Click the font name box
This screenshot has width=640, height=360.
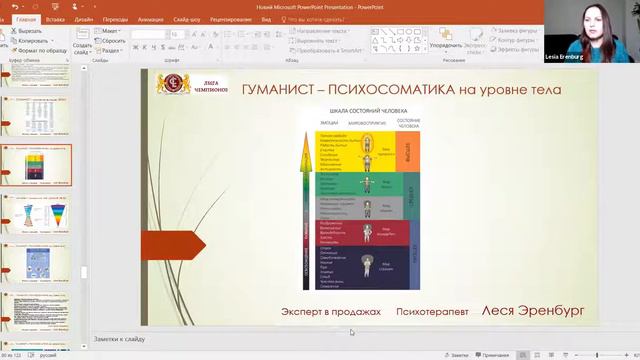pos(150,35)
